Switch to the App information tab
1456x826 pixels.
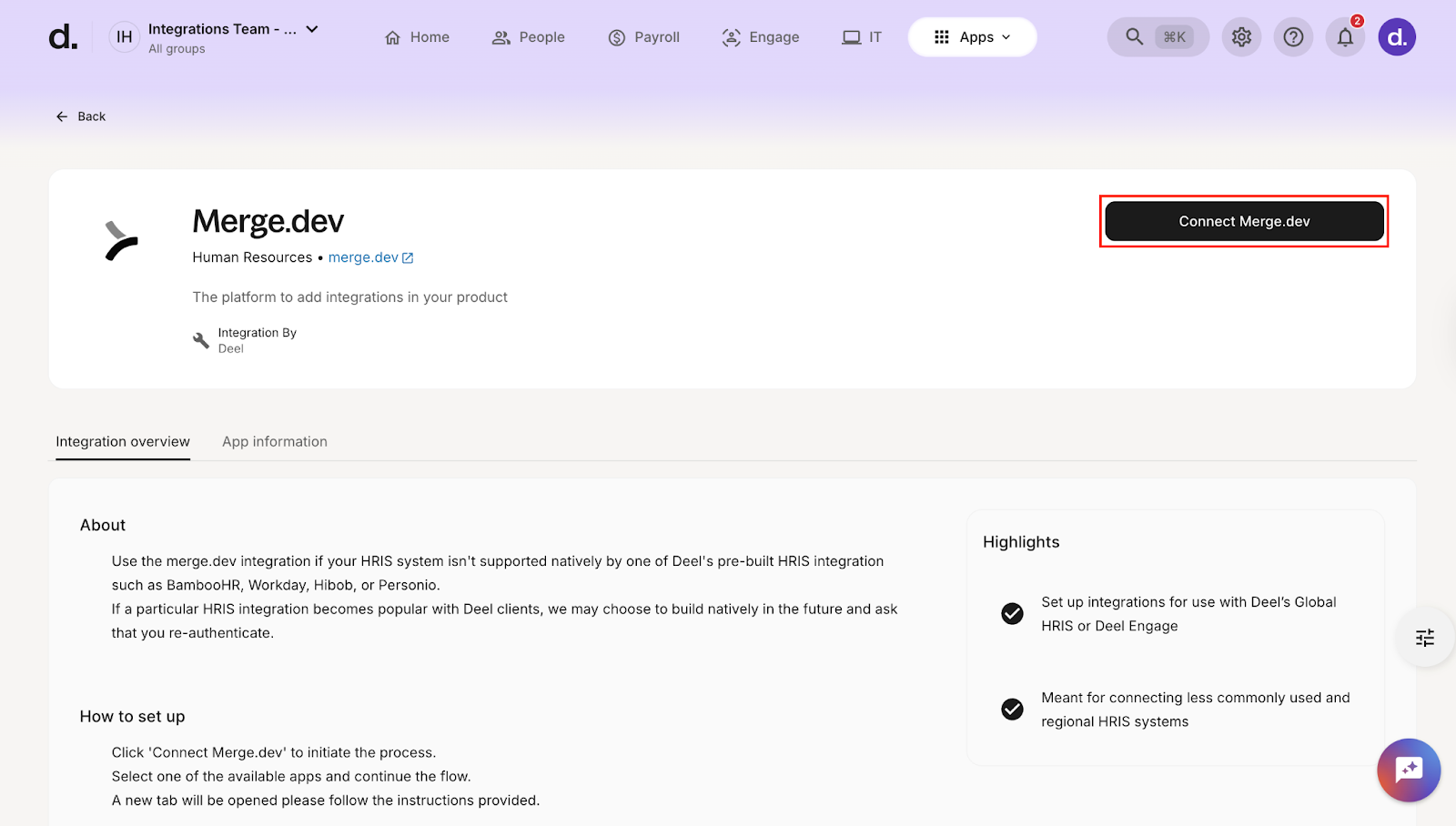click(x=275, y=442)
